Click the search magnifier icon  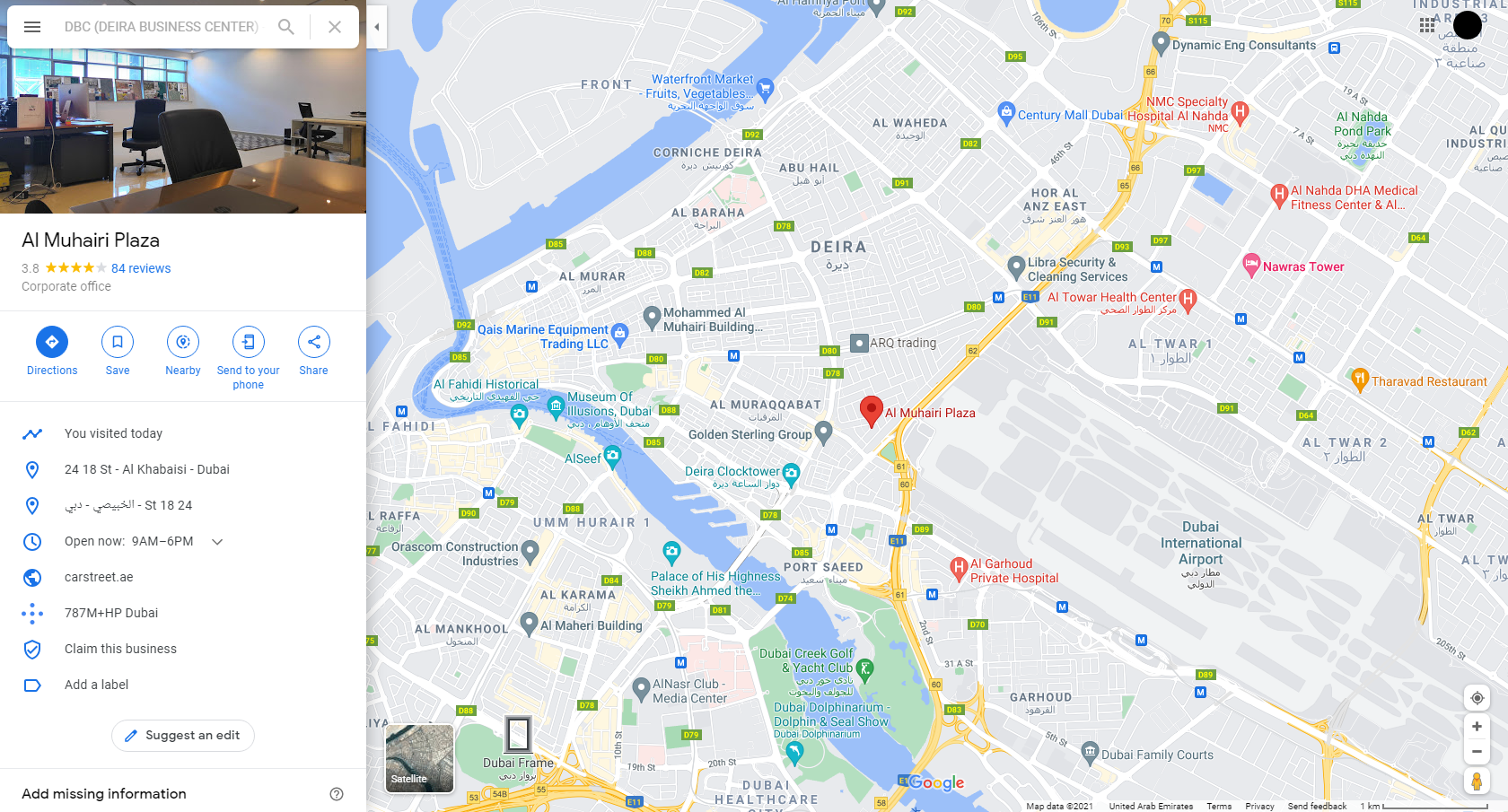tap(286, 27)
